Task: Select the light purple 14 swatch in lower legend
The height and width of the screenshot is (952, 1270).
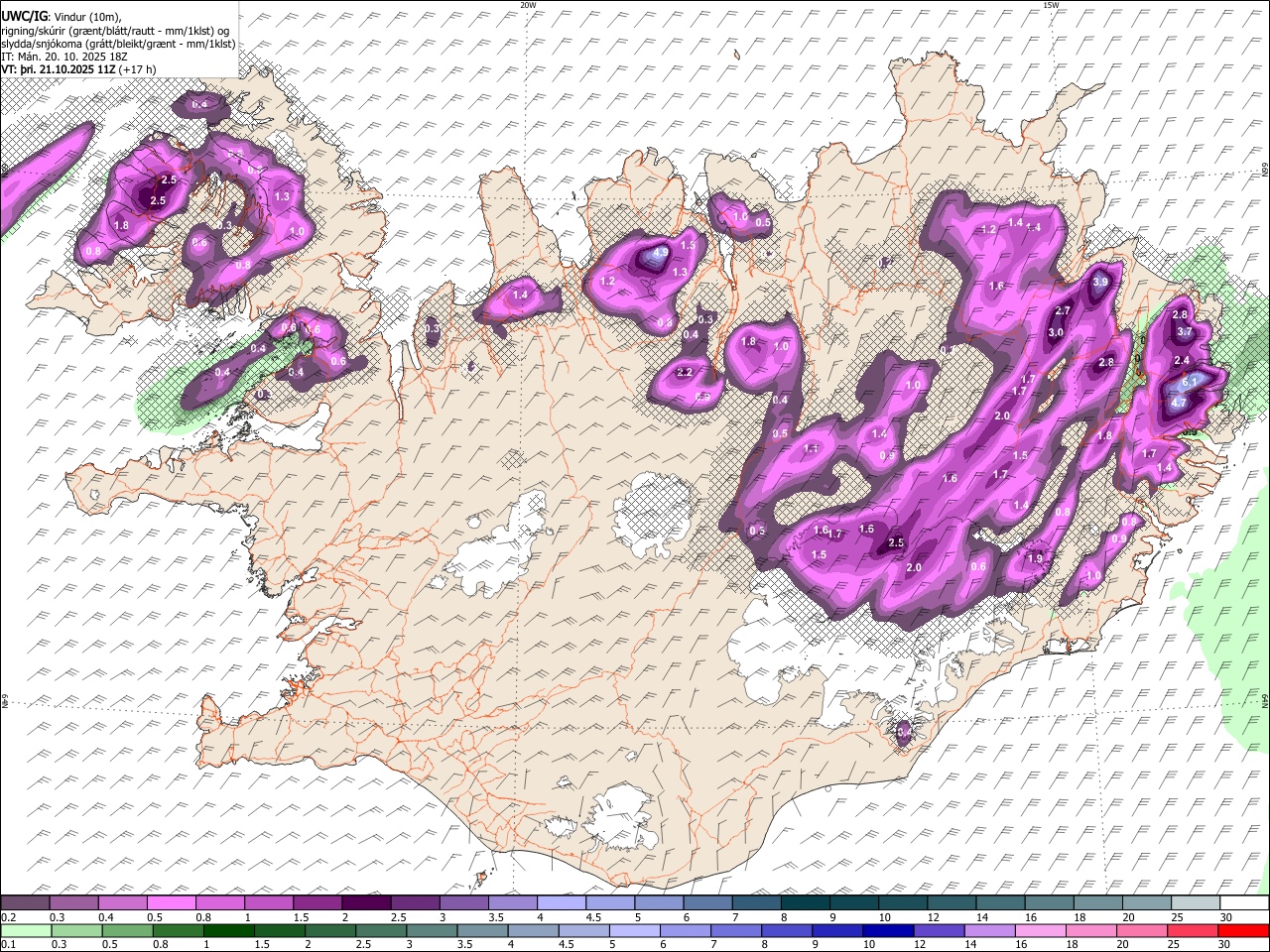Action: pos(990,930)
